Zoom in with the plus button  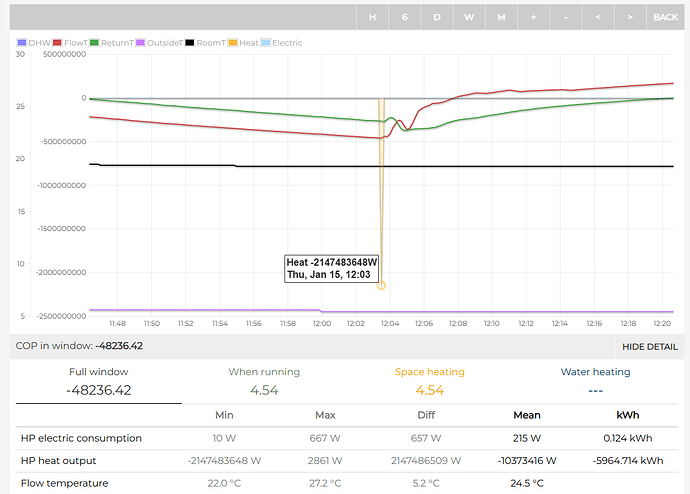click(532, 17)
